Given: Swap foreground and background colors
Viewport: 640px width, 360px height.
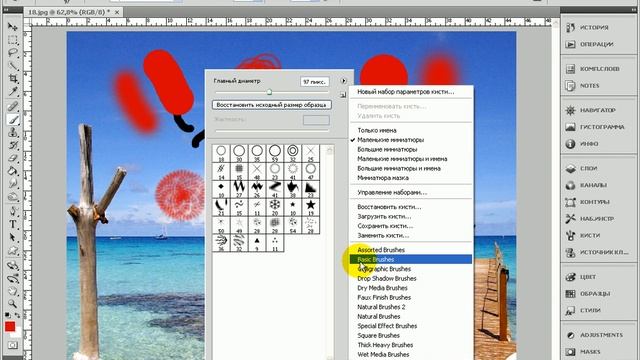Looking at the screenshot, I should [x=17, y=315].
